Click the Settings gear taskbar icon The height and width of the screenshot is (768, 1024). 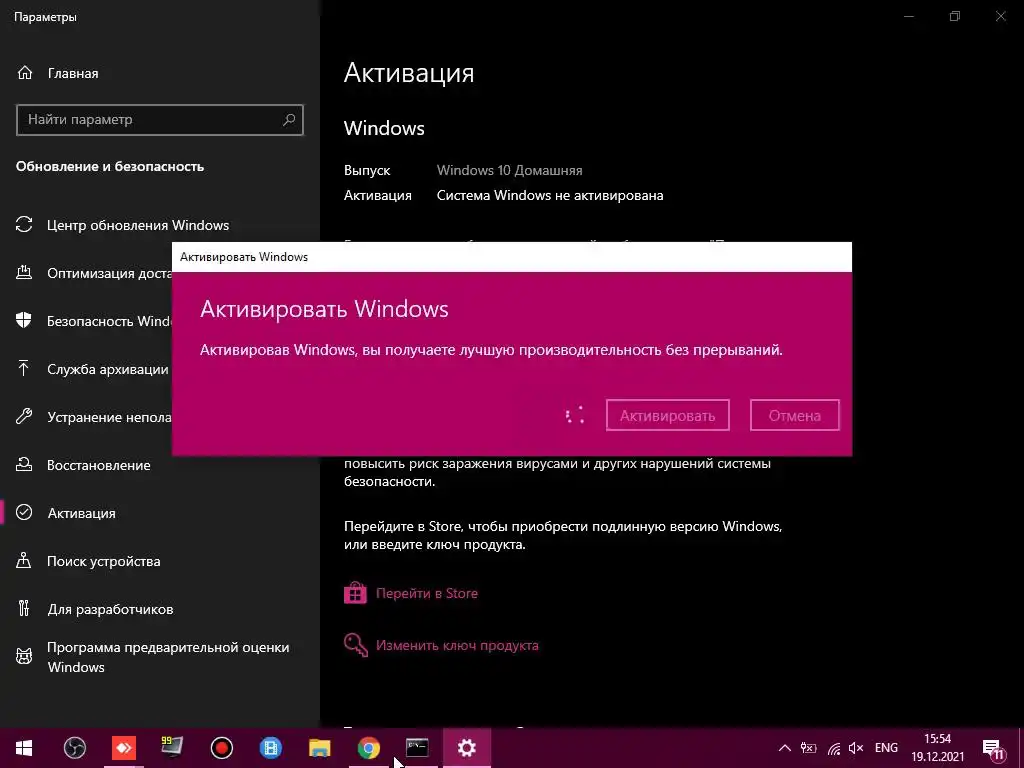coord(466,748)
